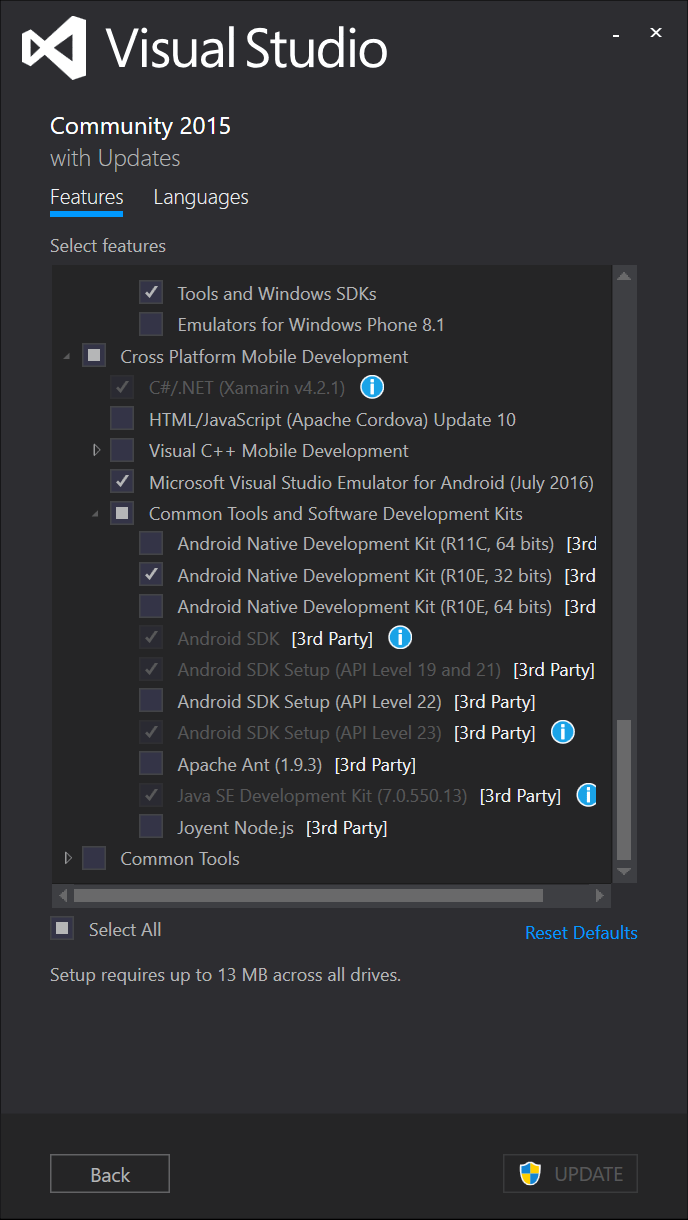Click the info icon beside Android SDK
Image resolution: width=688 pixels, height=1220 pixels.
(x=400, y=637)
